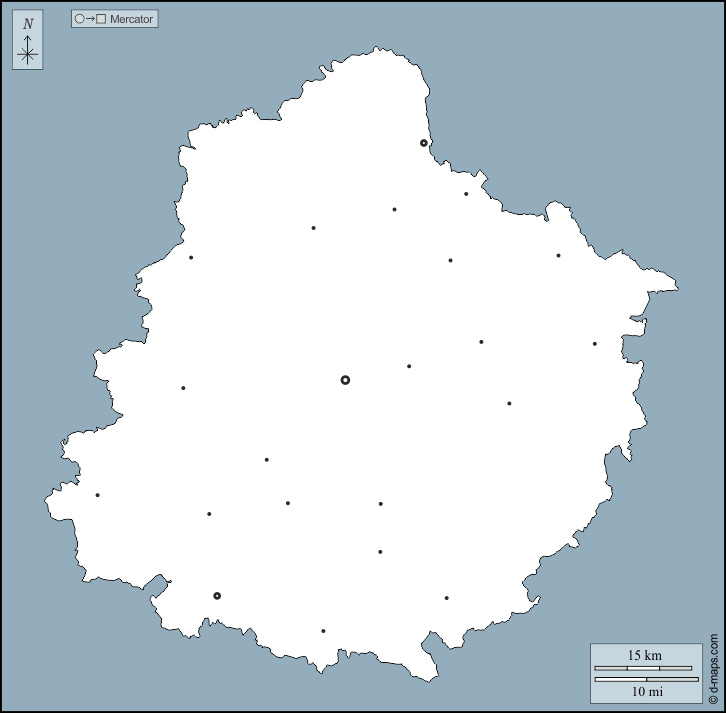Click the circle-to-square projection symbol
Screen dimensions: 726x713
(90, 19)
